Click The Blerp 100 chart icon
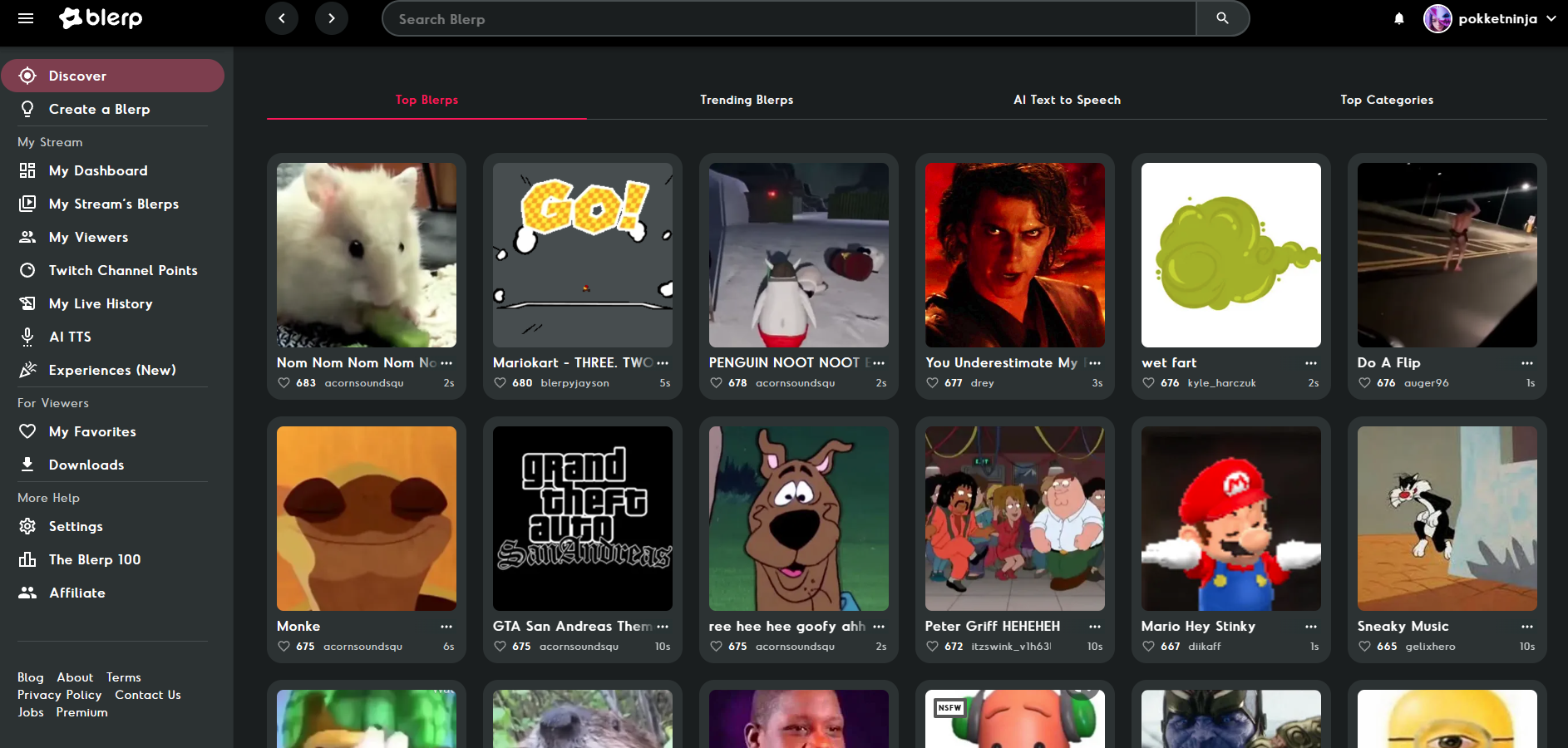The image size is (1568, 748). [27, 559]
